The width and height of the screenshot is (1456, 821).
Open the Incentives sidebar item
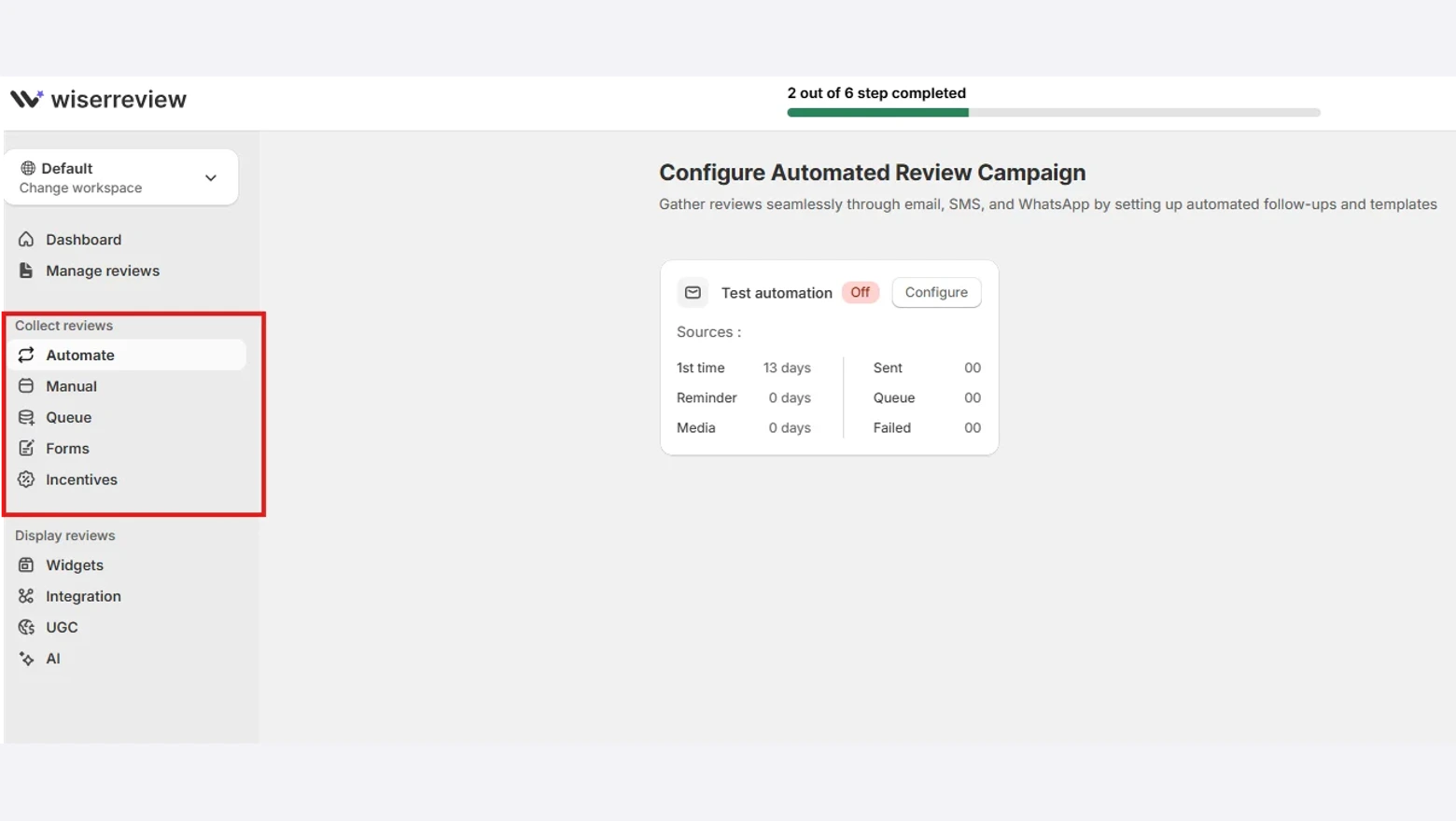[81, 480]
